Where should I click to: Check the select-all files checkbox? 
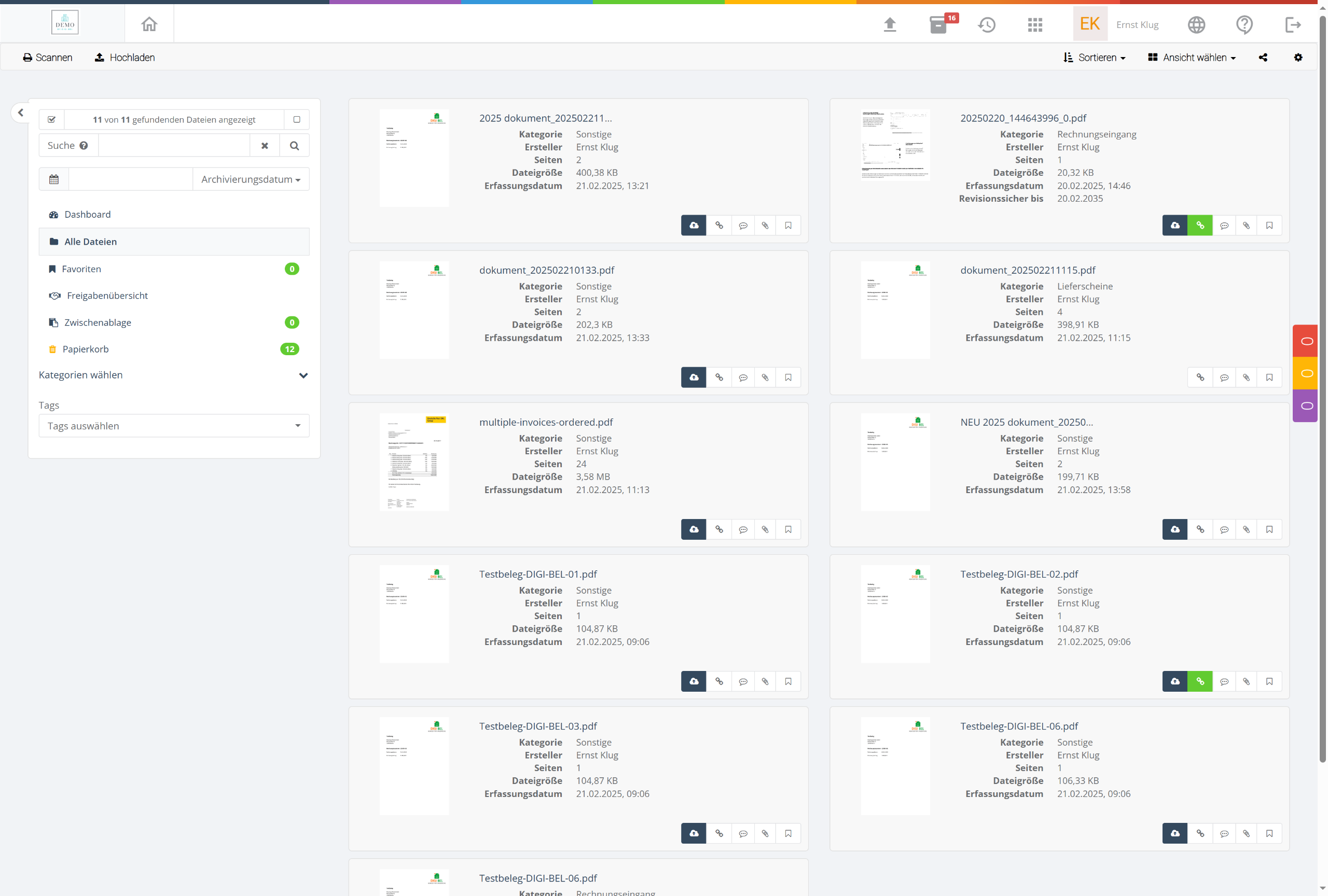51,119
